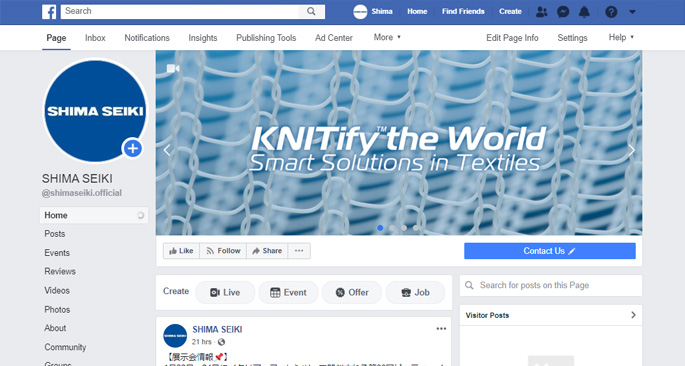Click the video camera icon on cover
The width and height of the screenshot is (685, 366).
173,69
